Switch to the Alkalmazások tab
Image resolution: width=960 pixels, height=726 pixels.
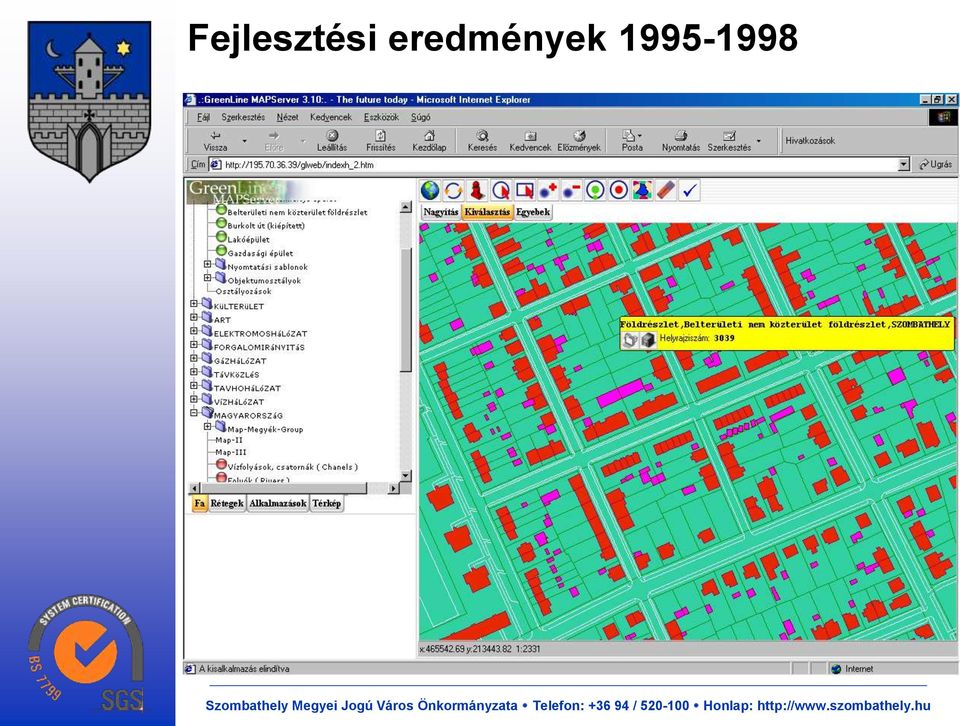coord(278,503)
